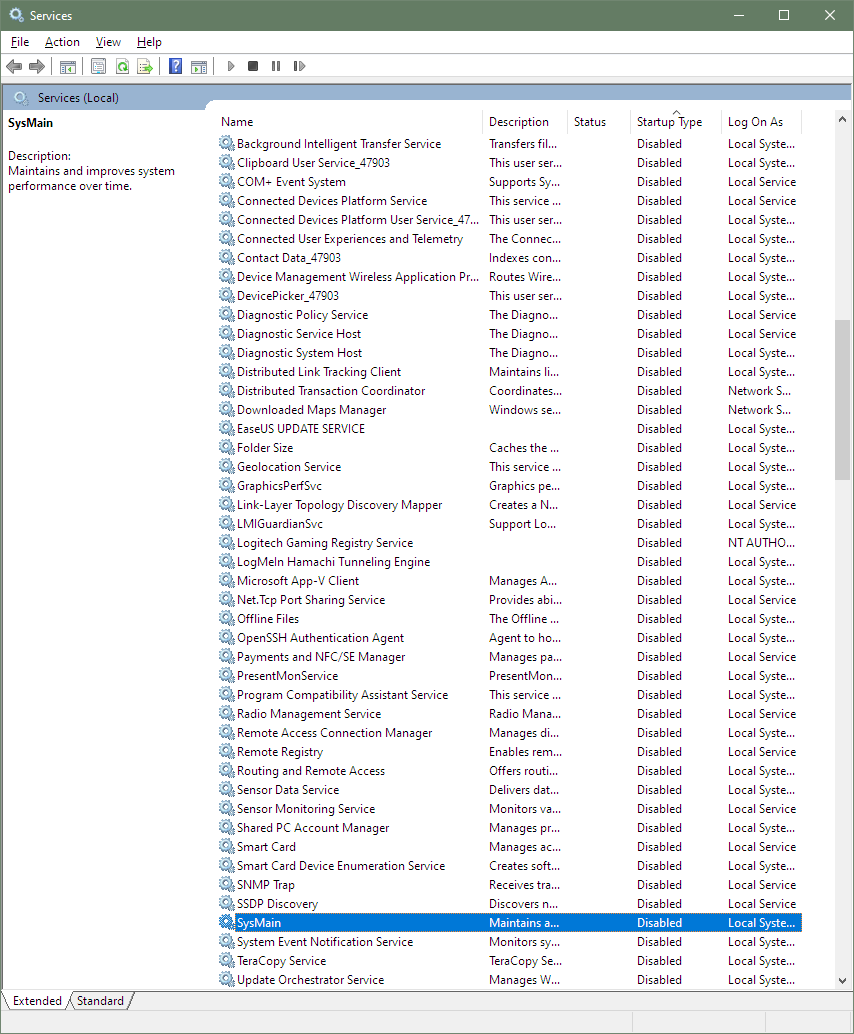The image size is (854, 1034).
Task: Click the scrollbar down arrow
Action: (842, 981)
